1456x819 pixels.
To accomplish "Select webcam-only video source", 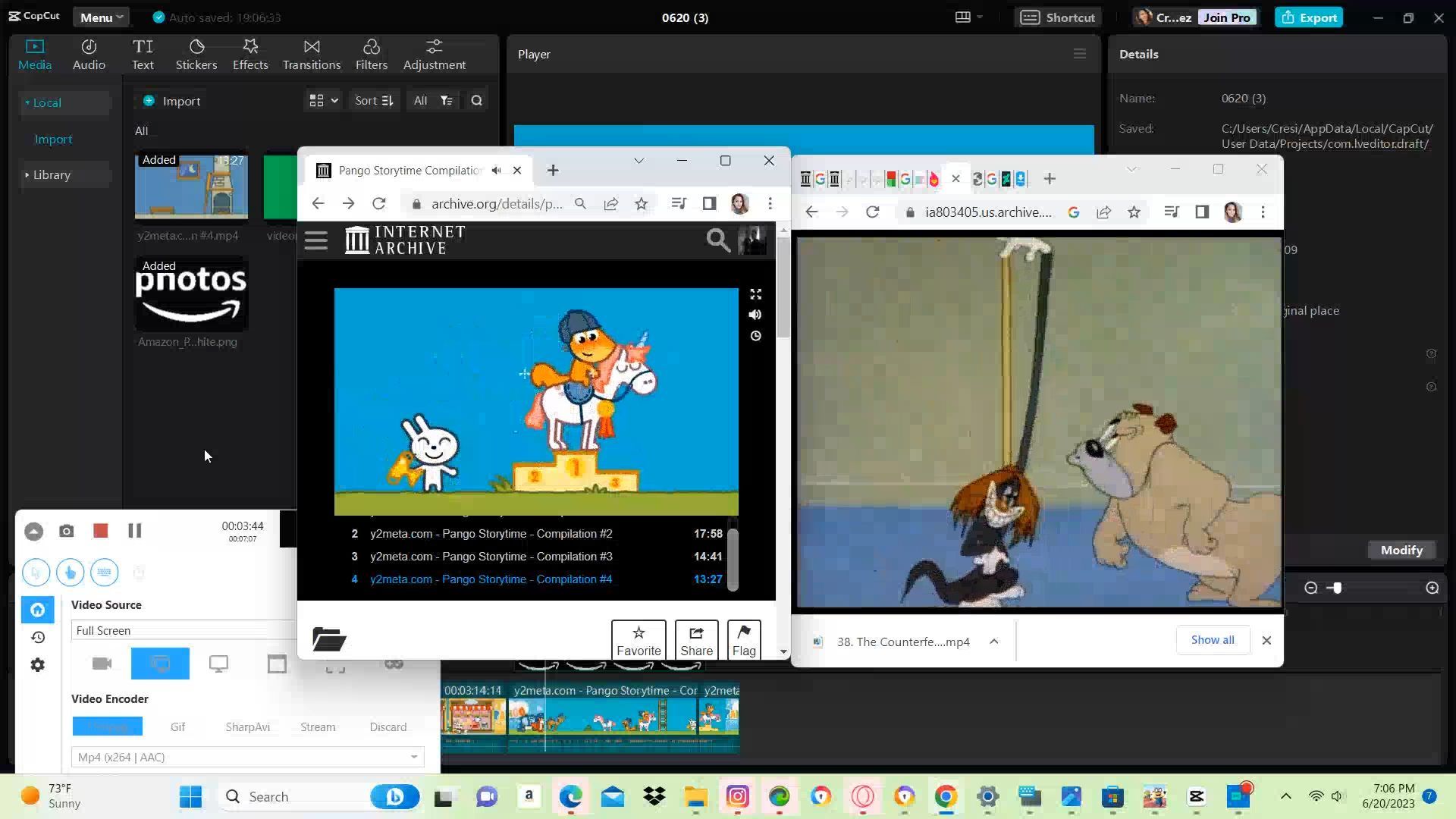I will pyautogui.click(x=102, y=664).
